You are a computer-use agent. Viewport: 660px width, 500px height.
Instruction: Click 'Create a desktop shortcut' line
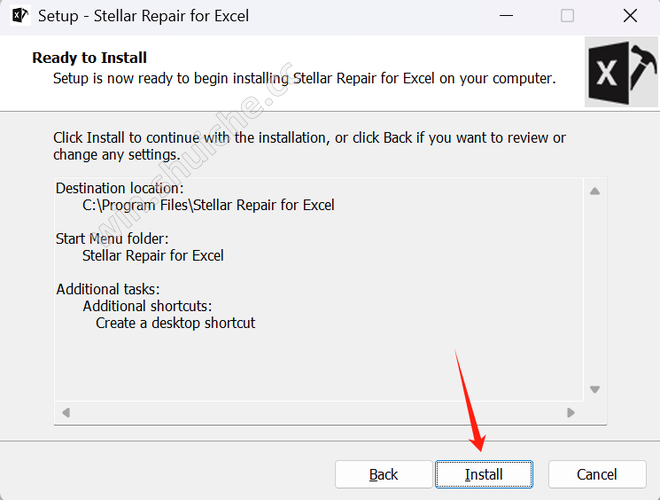(x=176, y=323)
